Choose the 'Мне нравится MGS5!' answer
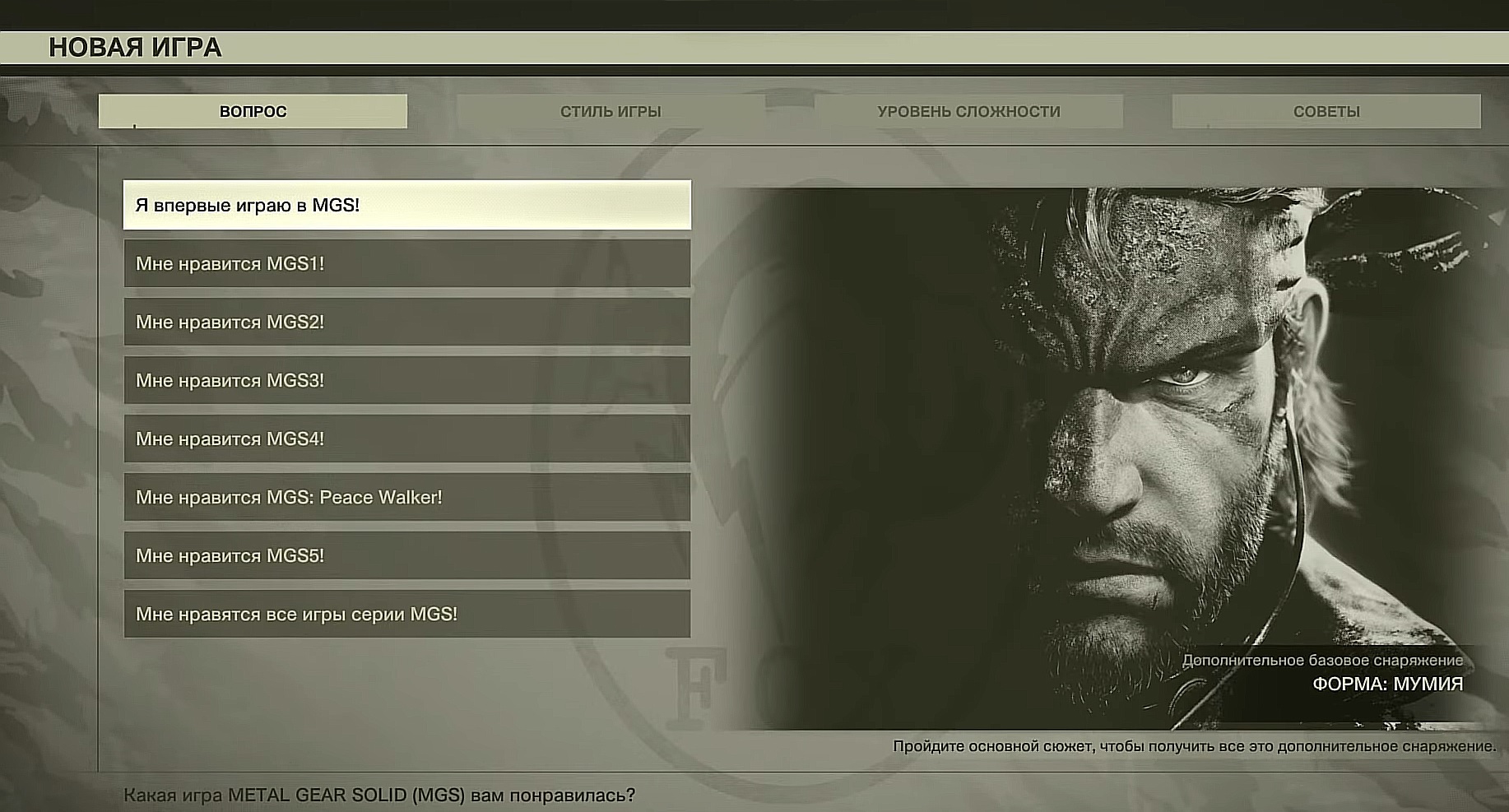Viewport: 1509px width, 812px height. tap(406, 555)
